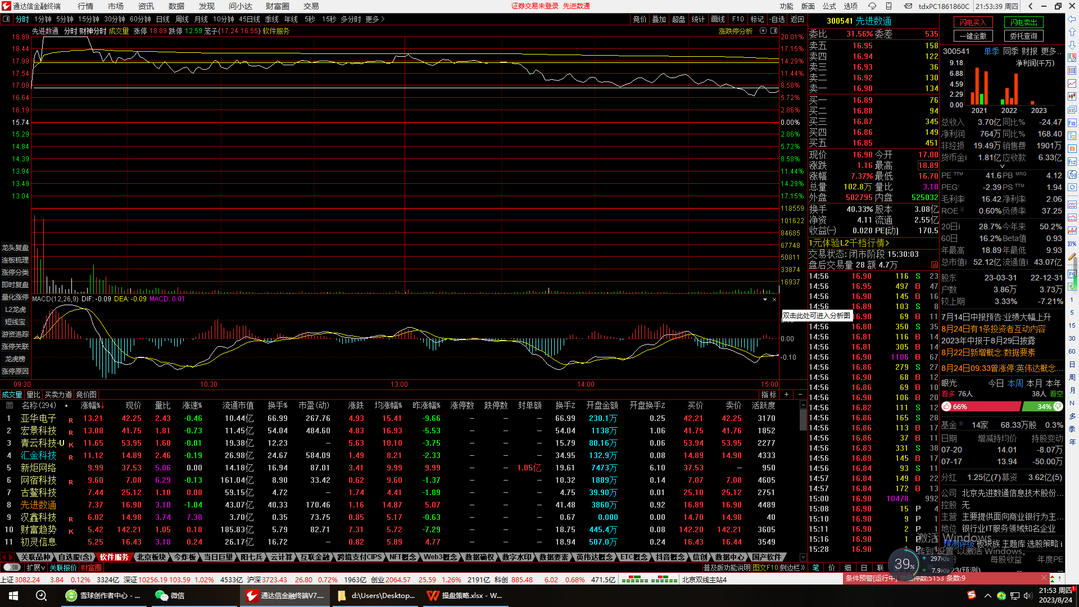
Task: Switch to the 竞价图 sub-tab
Action: [86, 395]
